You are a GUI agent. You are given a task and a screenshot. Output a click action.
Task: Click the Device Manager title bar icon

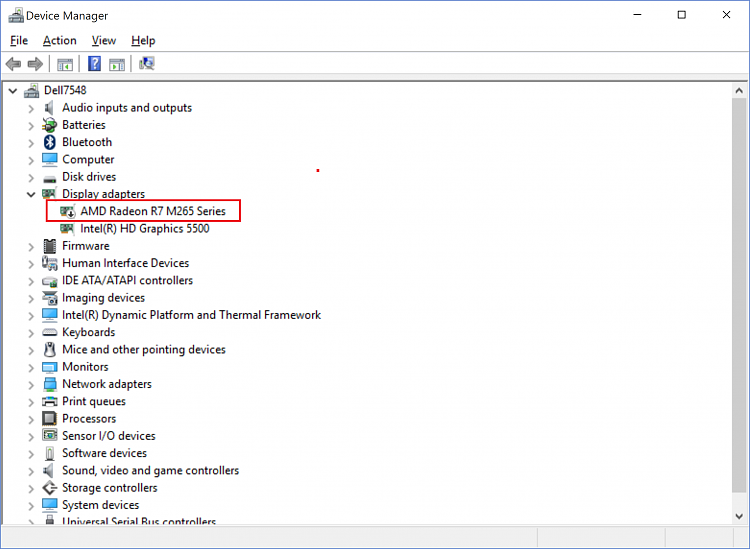tap(16, 15)
